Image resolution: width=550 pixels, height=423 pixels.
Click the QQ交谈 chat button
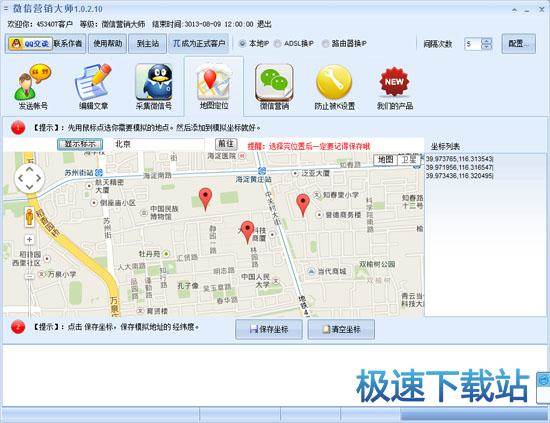coord(30,44)
